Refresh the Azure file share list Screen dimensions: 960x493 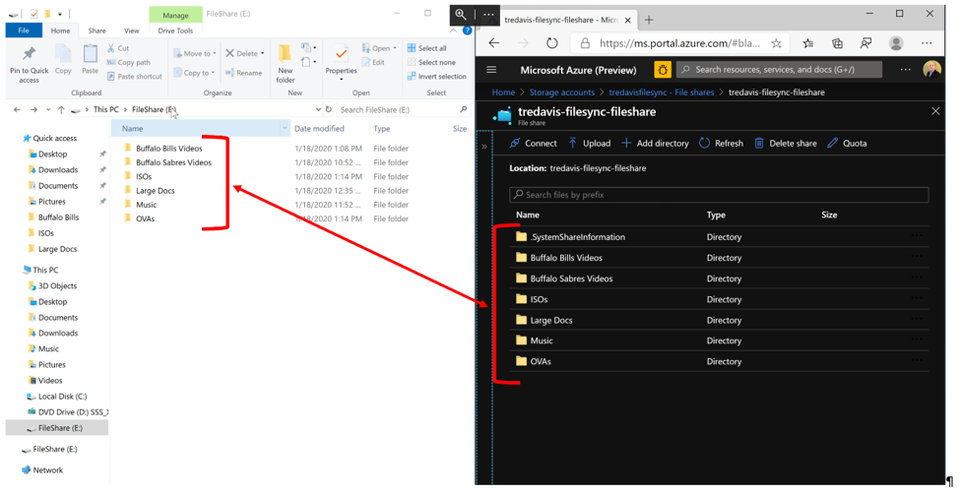click(721, 143)
